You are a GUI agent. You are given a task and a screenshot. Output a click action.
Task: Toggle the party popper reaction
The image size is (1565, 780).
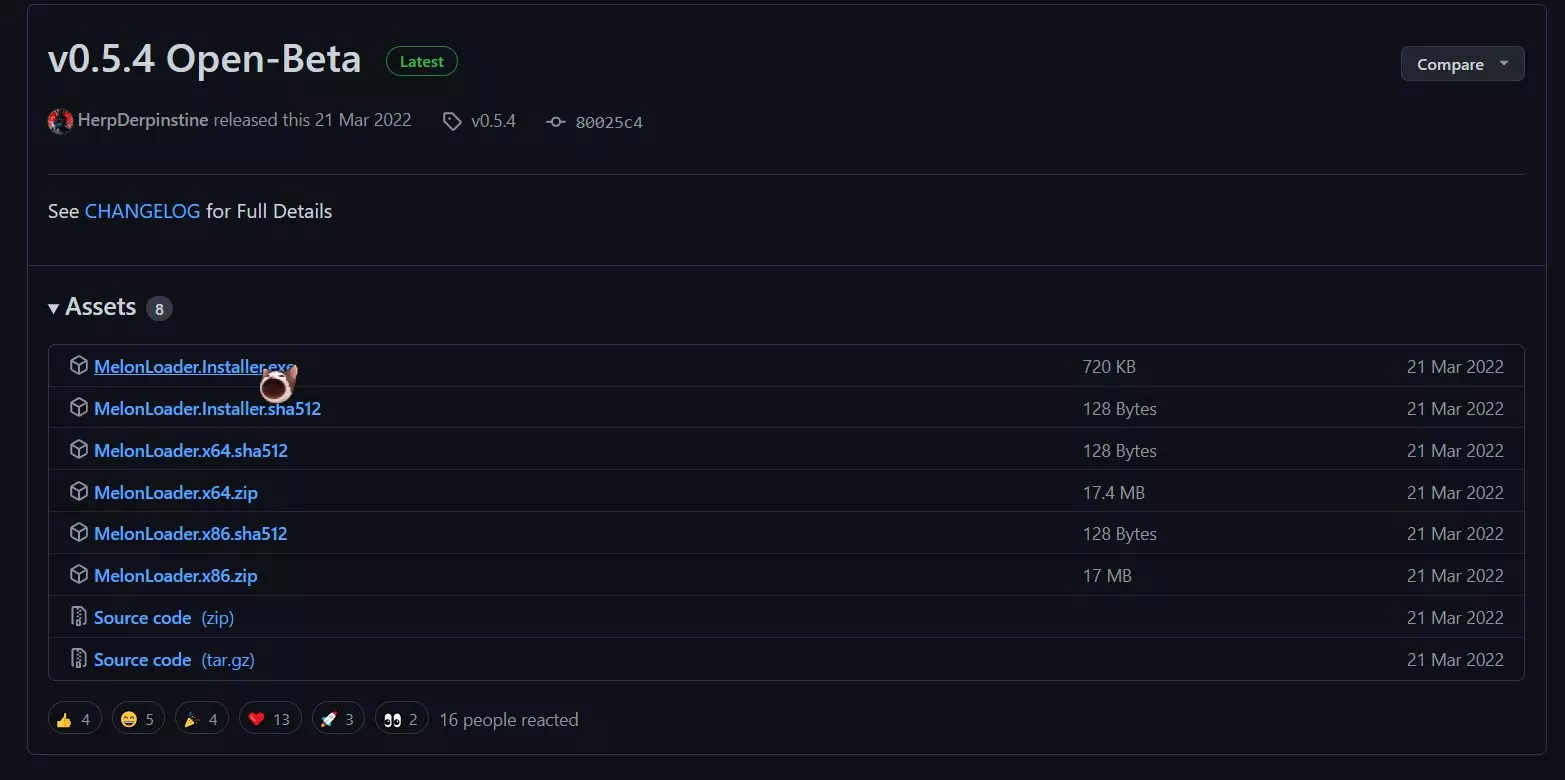[201, 719]
